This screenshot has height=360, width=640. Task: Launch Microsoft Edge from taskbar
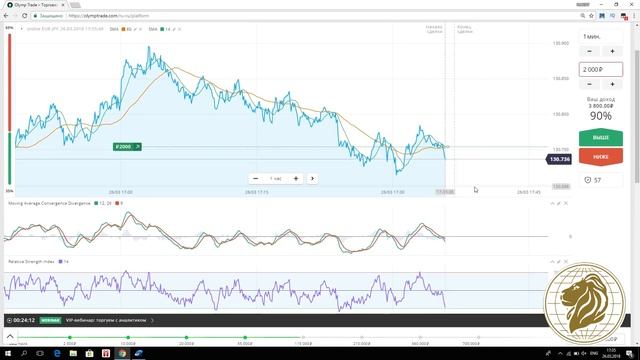coord(57,353)
